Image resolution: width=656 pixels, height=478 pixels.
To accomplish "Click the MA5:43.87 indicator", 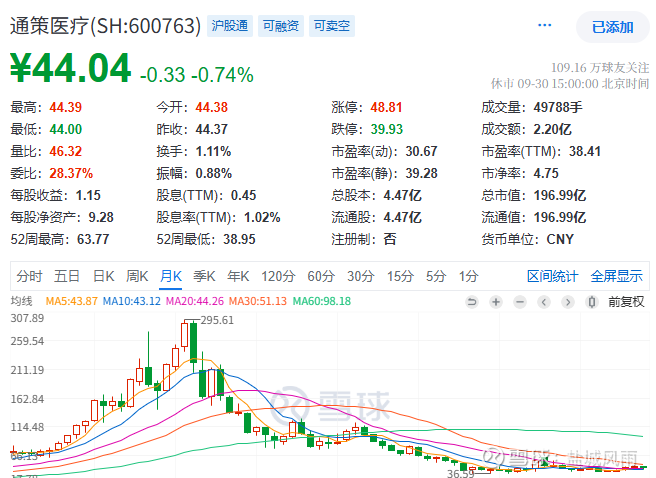I will click(72, 301).
